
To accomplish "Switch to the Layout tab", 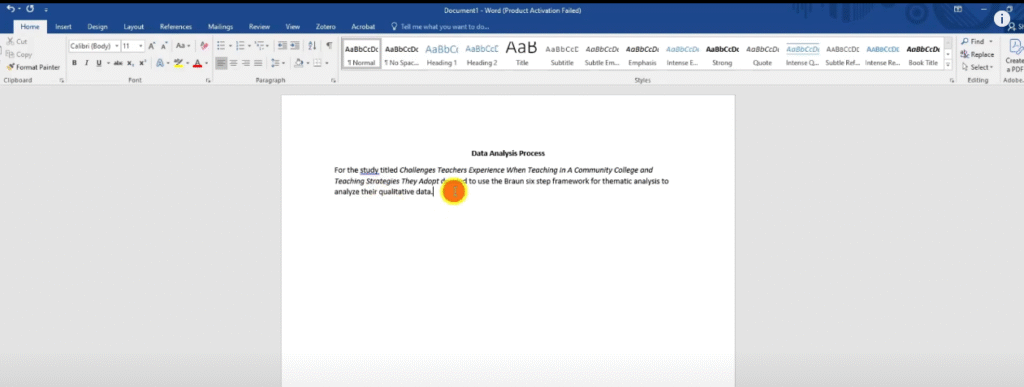I will [134, 27].
